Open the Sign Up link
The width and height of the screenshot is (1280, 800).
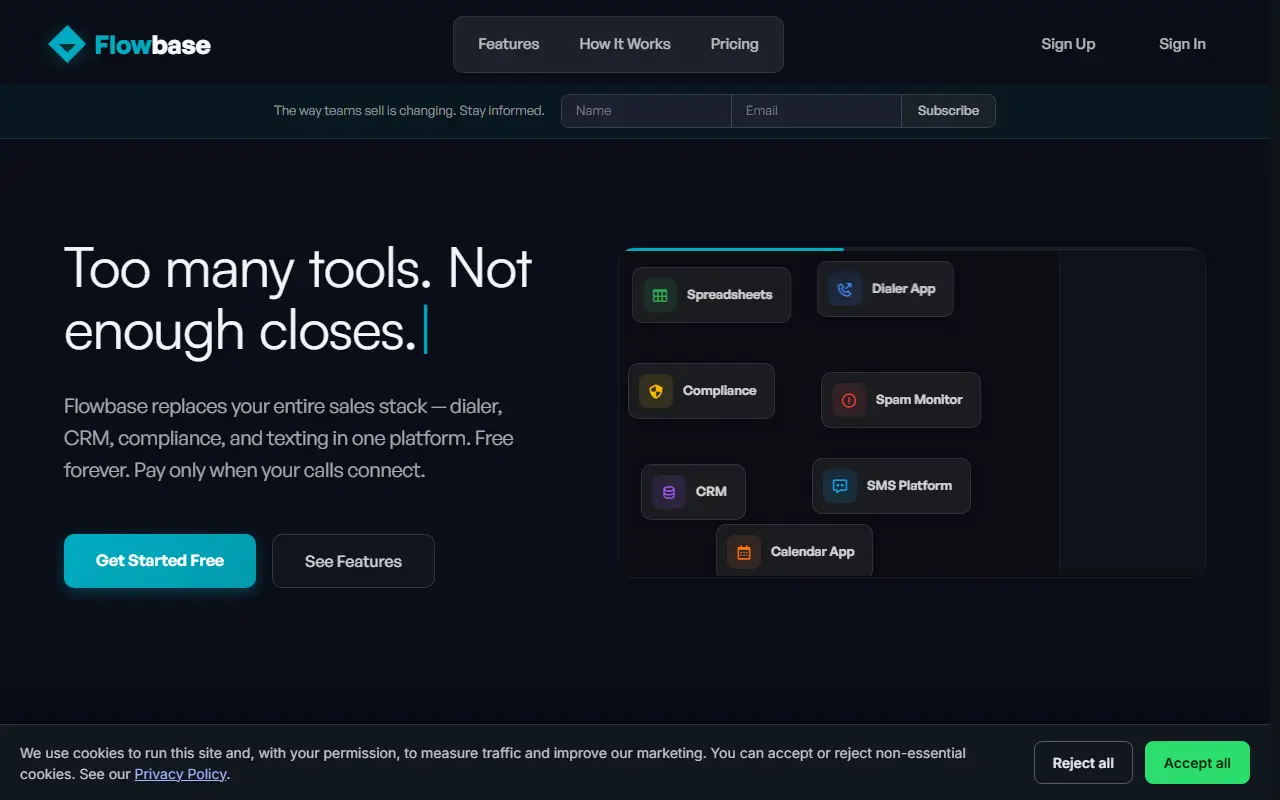1068,44
